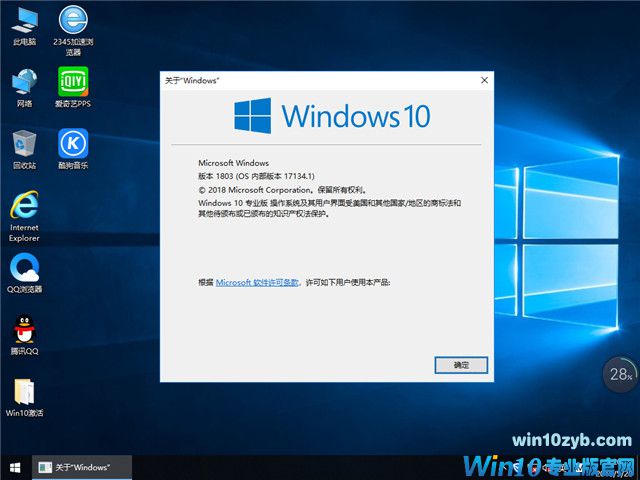640x480 pixels.
Task: Close the 关于"Windows" dialog
Action: (x=484, y=80)
